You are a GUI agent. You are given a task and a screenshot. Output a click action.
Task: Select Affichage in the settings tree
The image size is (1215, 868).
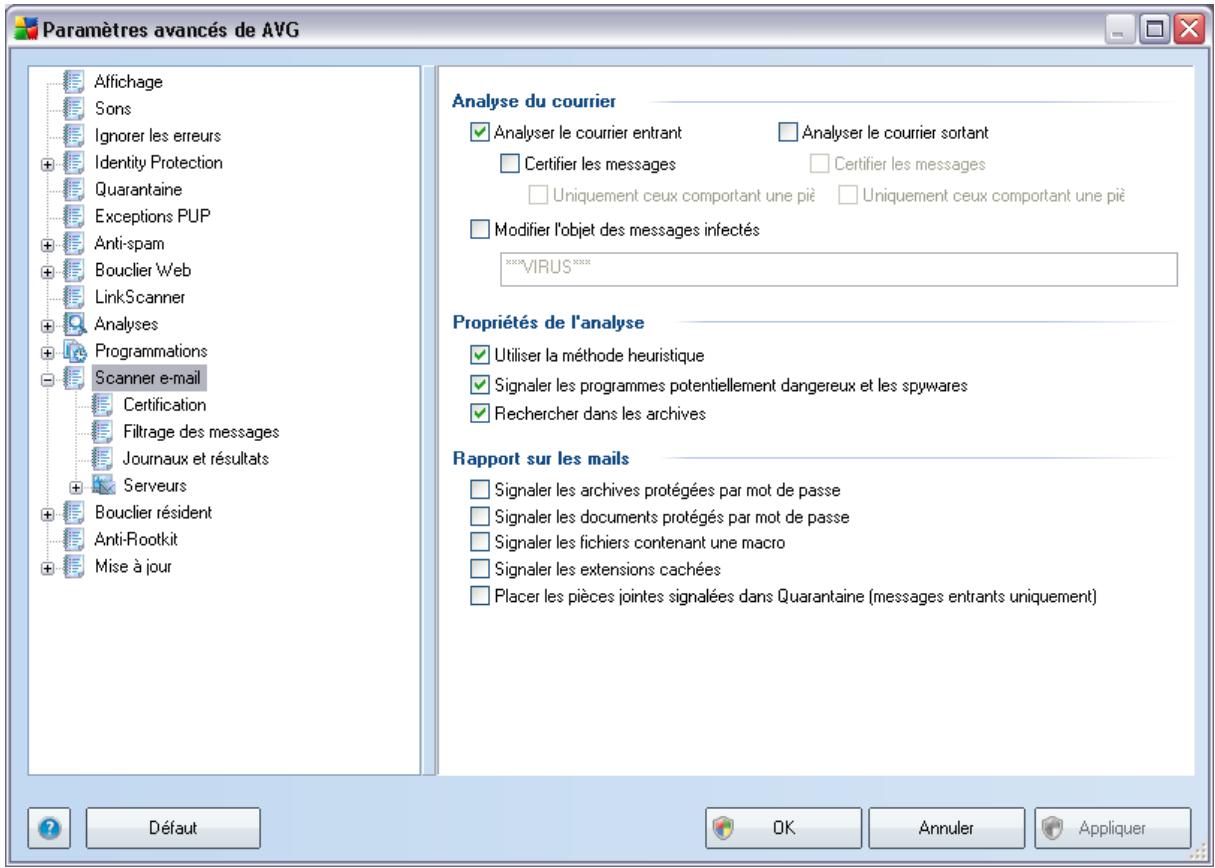click(126, 80)
